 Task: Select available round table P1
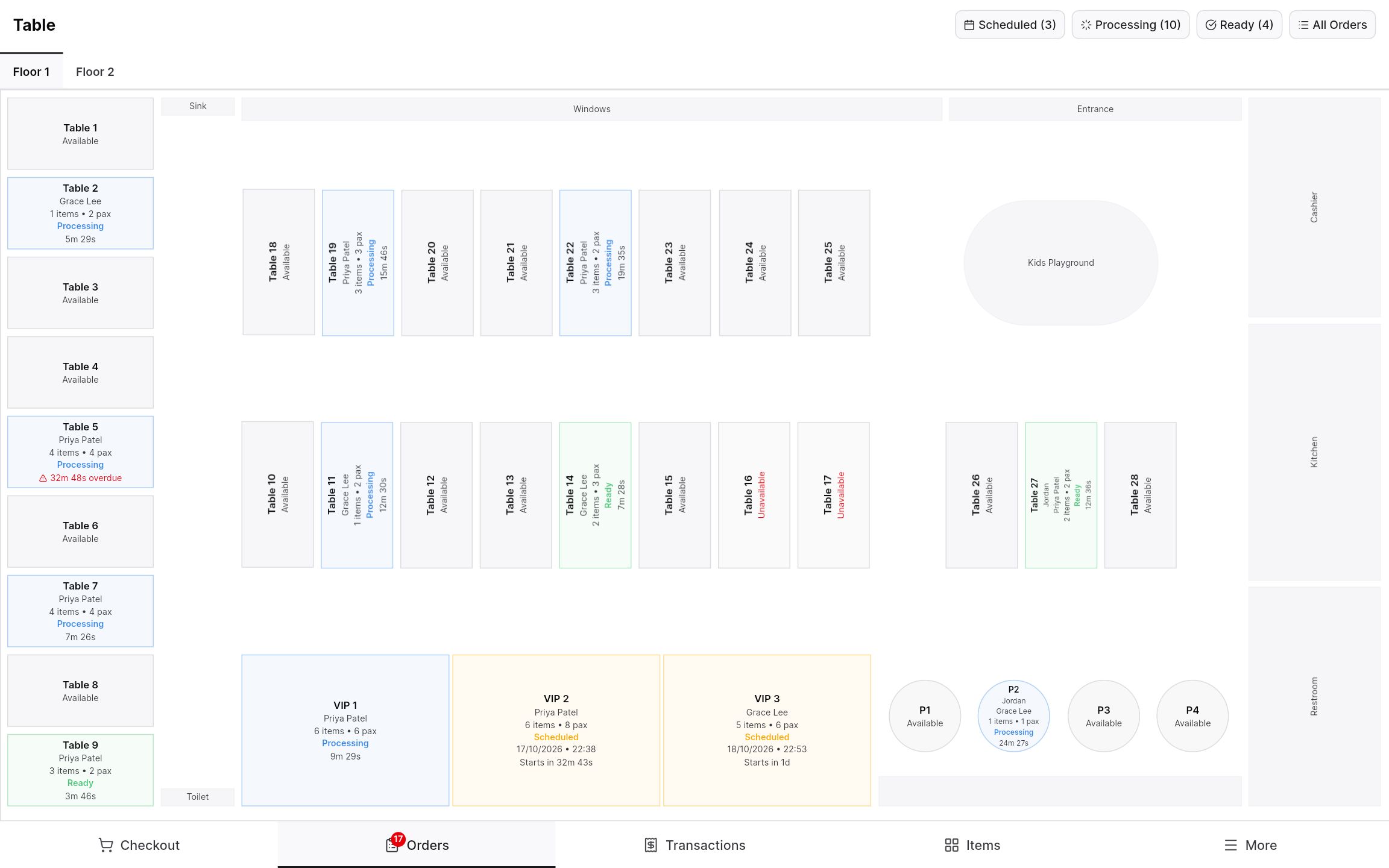tap(925, 716)
